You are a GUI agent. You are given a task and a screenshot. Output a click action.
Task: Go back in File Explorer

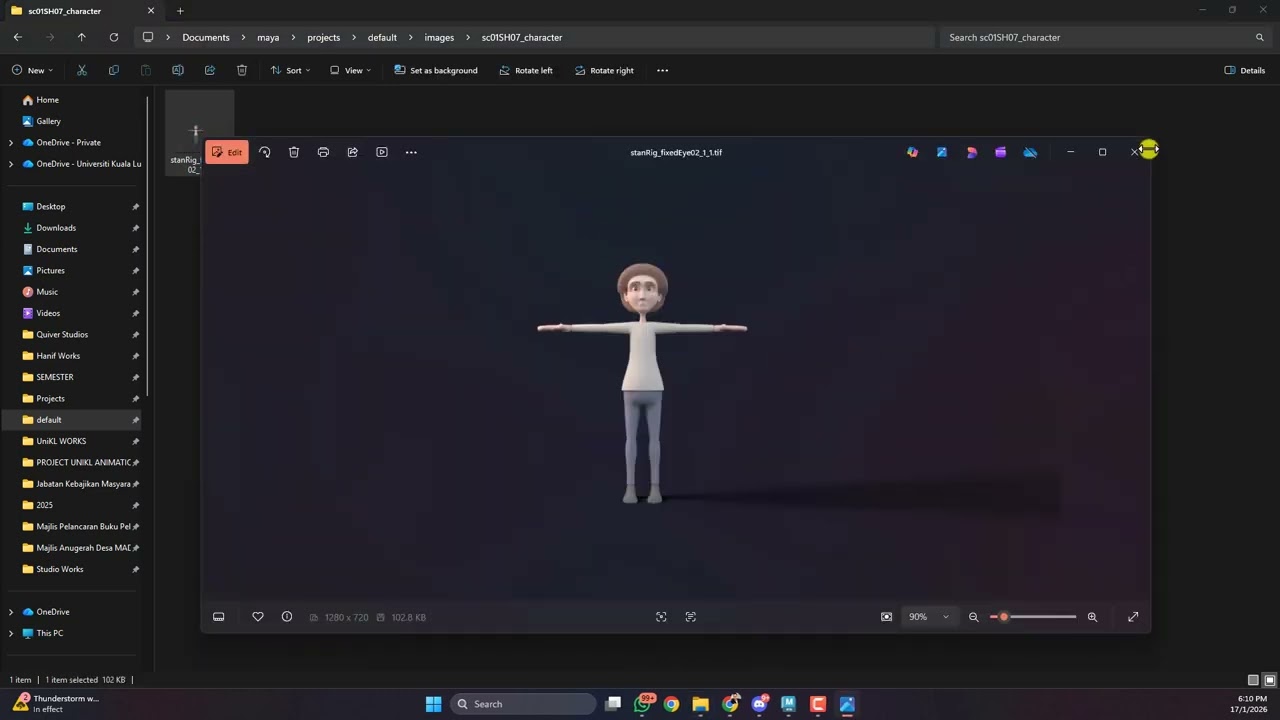(18, 37)
